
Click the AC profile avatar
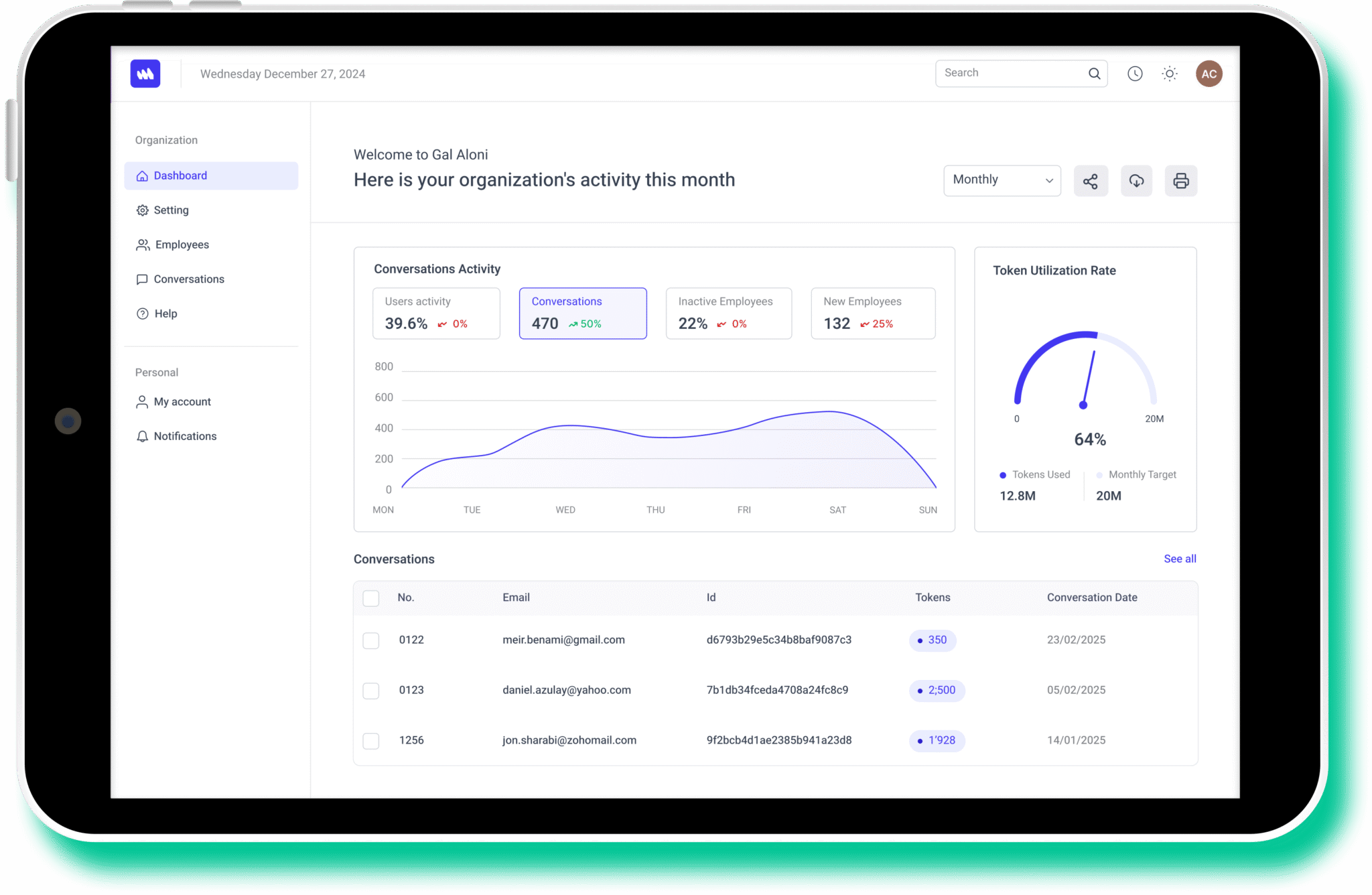click(1209, 74)
